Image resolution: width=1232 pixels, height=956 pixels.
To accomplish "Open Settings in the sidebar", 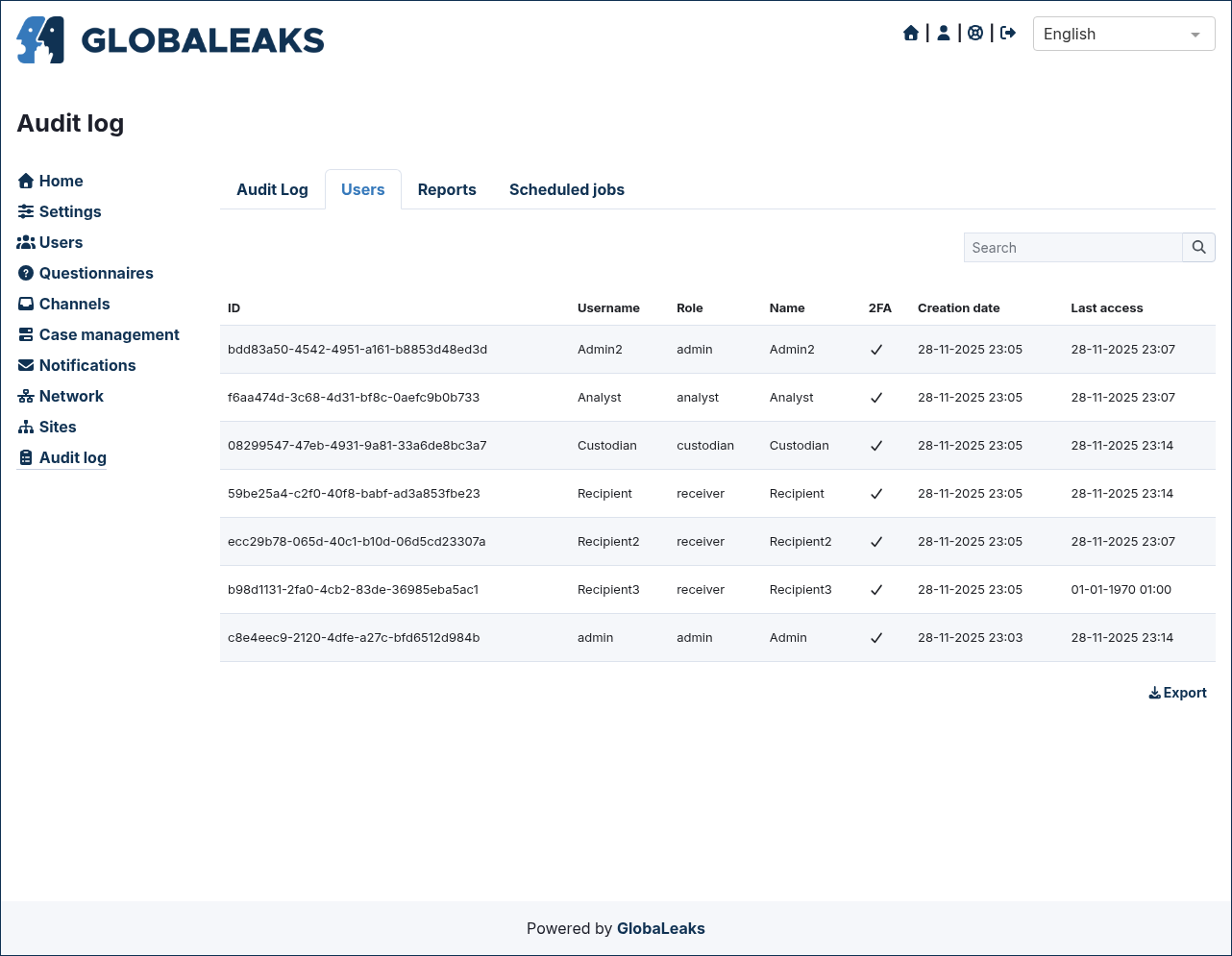I will [x=60, y=211].
